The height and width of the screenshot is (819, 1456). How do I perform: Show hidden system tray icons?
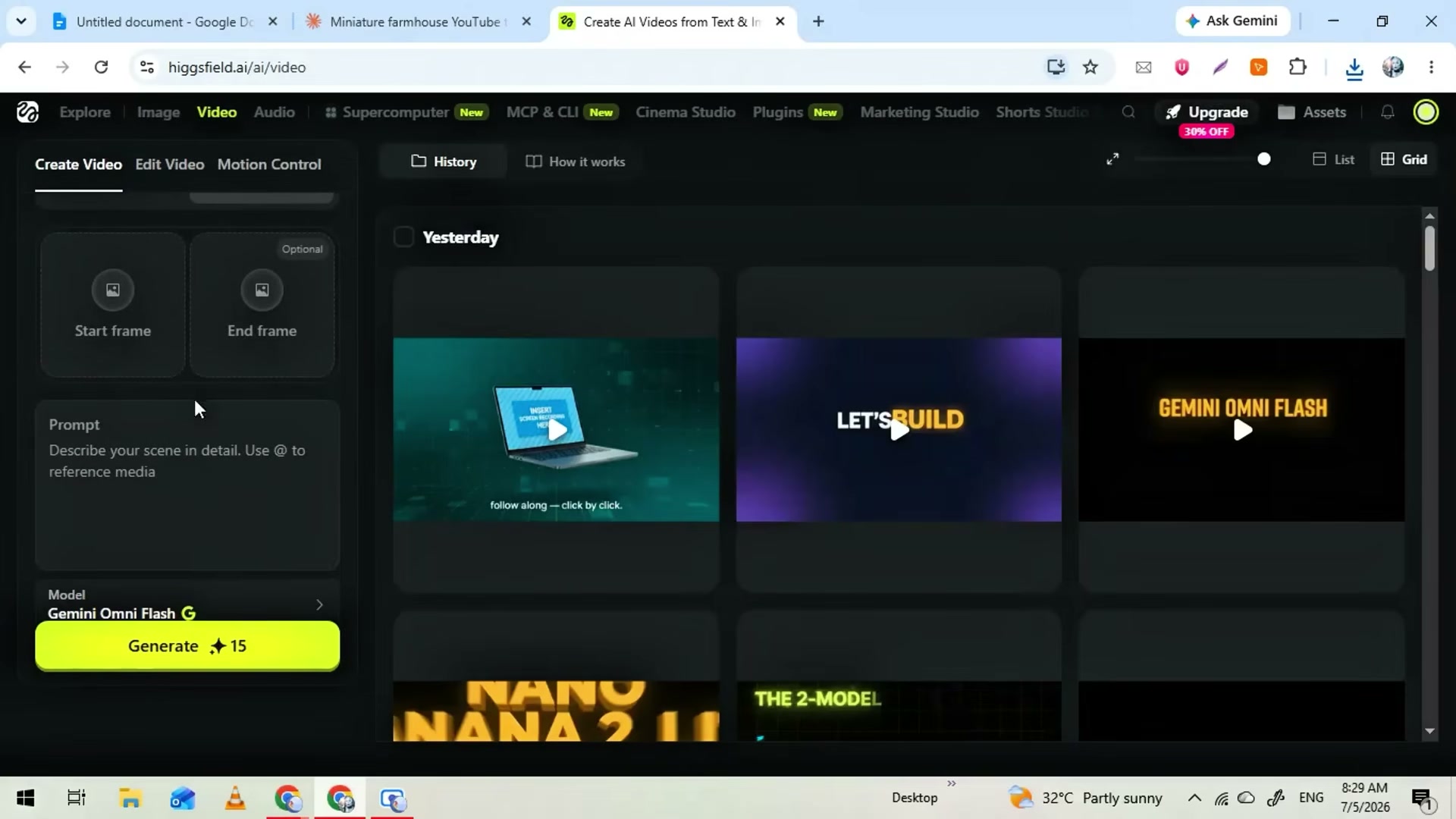(1194, 798)
